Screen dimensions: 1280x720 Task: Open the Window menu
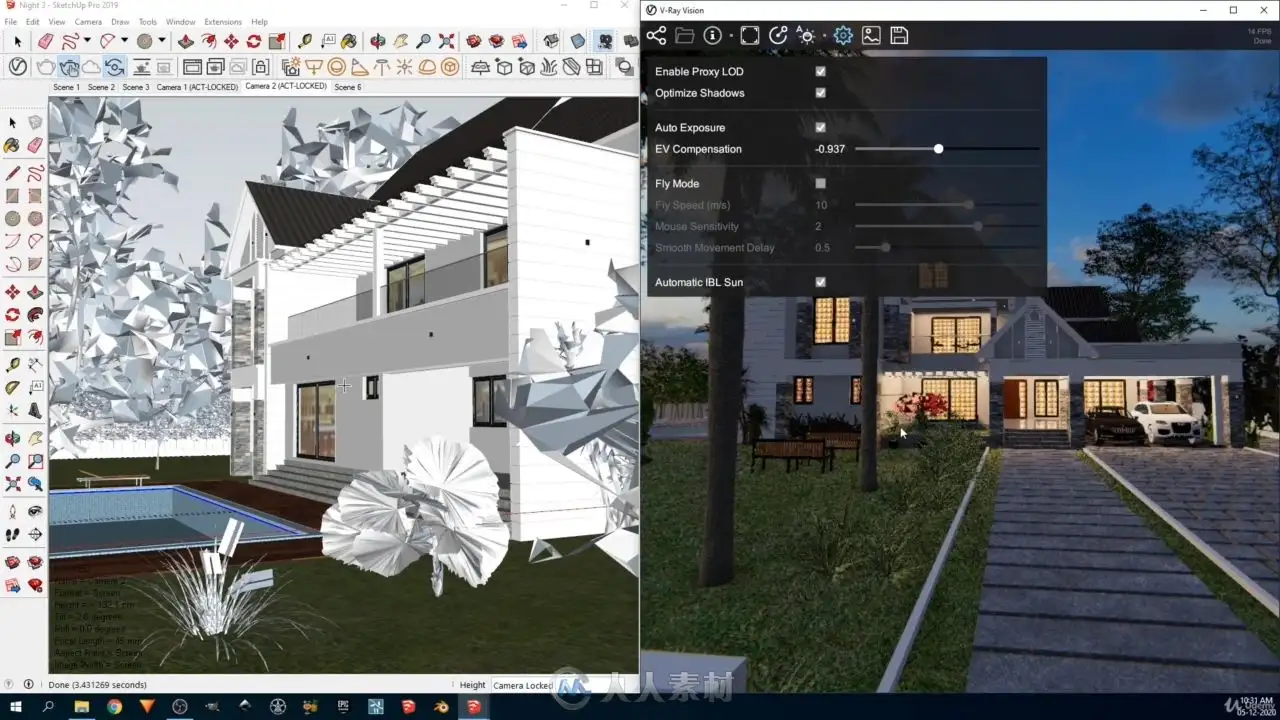pos(180,21)
